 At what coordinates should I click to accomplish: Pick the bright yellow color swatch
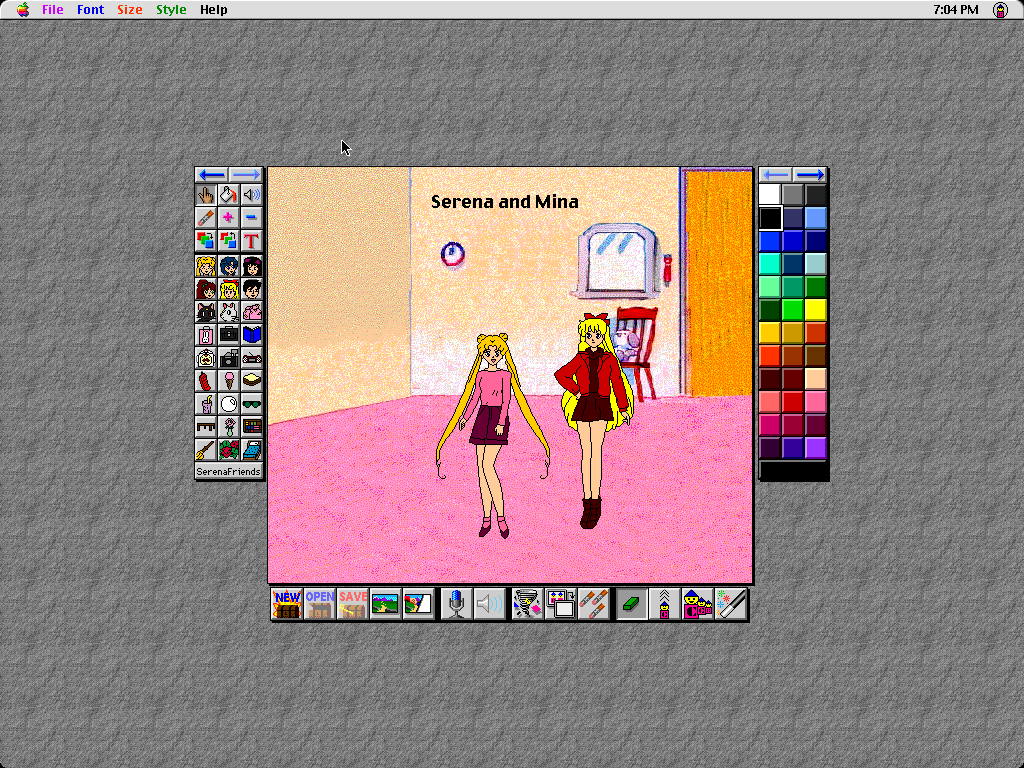point(815,309)
